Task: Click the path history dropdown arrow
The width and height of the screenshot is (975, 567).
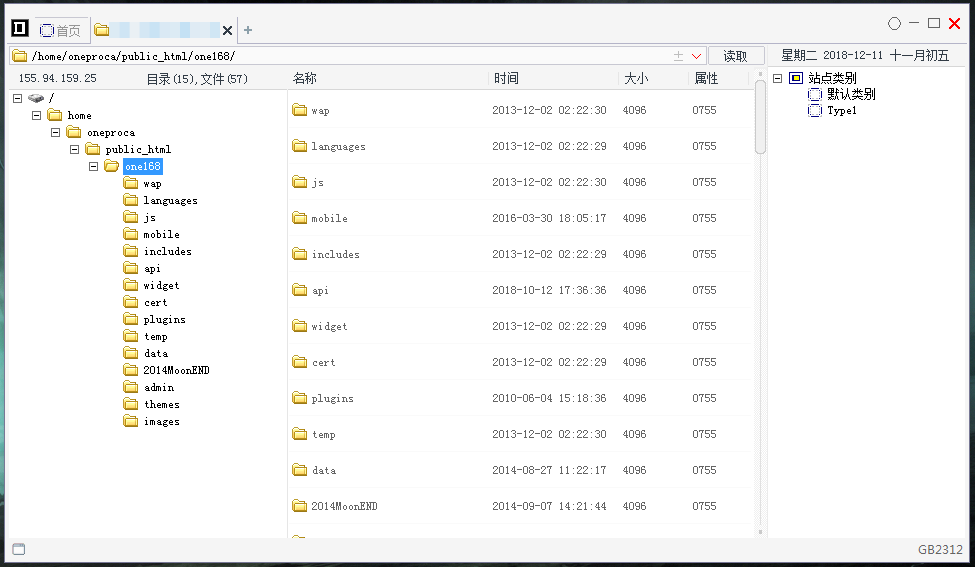Action: pos(696,56)
